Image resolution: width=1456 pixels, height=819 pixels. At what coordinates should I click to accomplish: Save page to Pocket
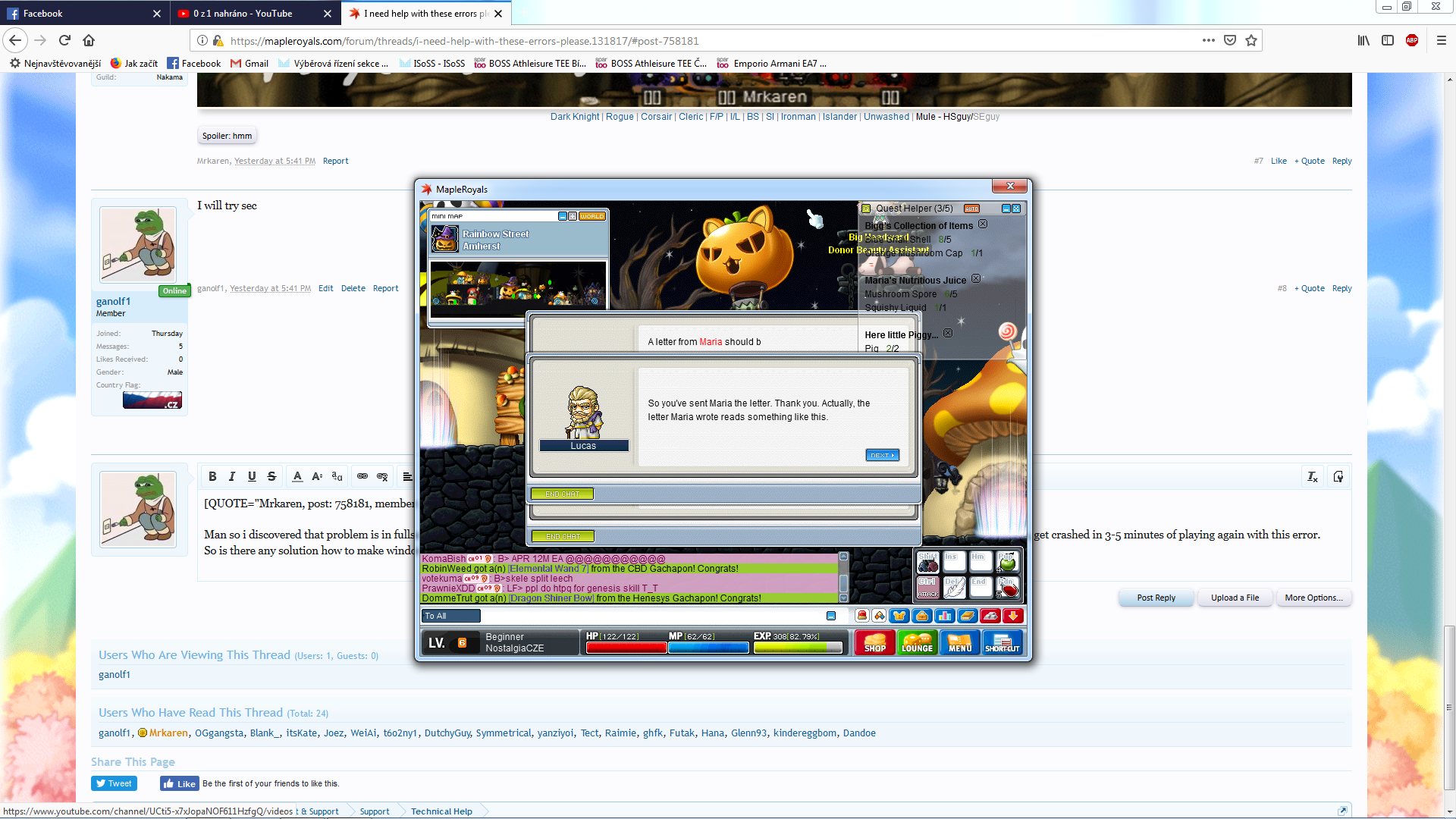click(x=1230, y=40)
